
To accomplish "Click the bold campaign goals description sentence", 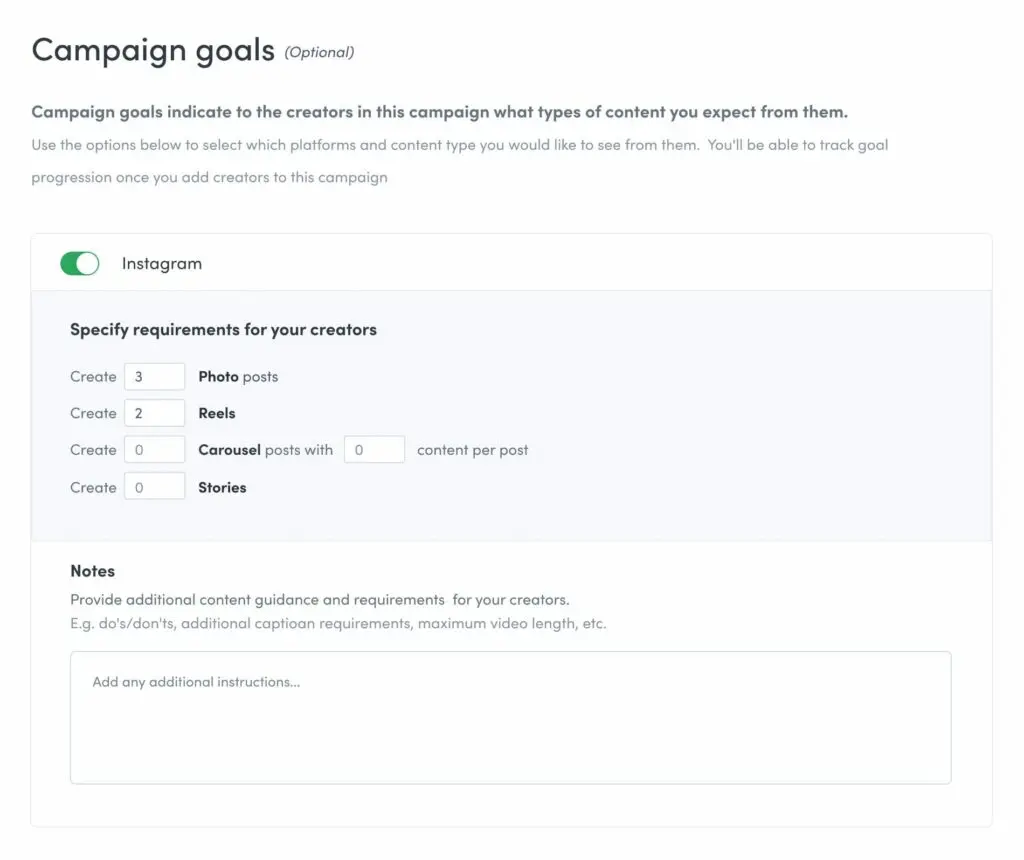I will (439, 112).
